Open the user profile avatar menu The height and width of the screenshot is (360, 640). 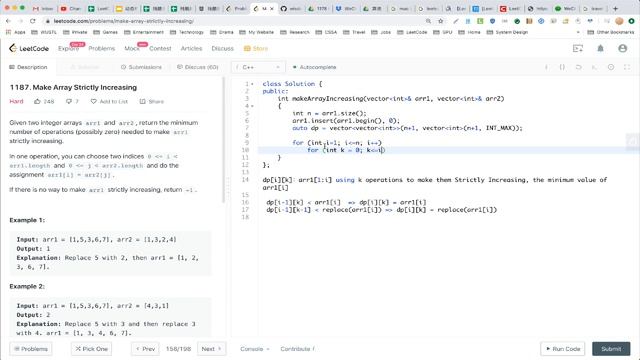[622, 48]
